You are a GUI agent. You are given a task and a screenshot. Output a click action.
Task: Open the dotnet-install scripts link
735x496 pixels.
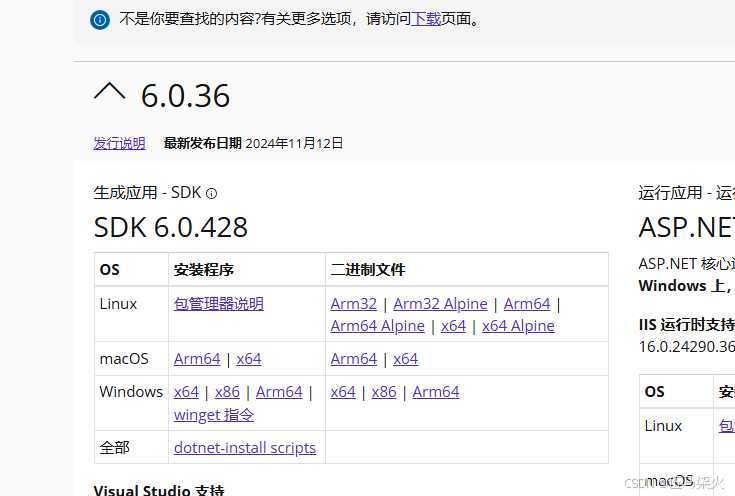click(x=245, y=448)
